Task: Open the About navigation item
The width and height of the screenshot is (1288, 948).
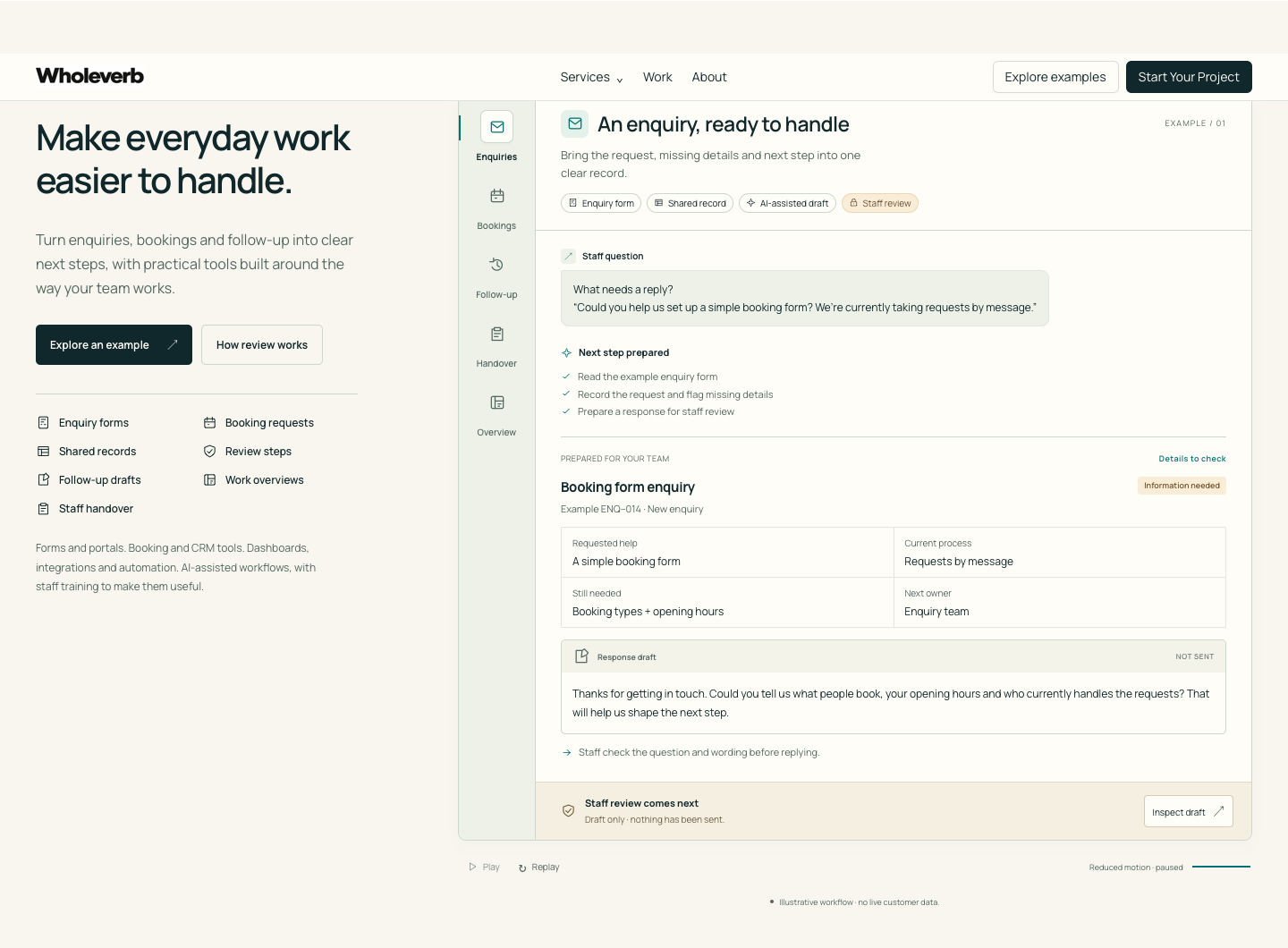Action: coord(709,77)
